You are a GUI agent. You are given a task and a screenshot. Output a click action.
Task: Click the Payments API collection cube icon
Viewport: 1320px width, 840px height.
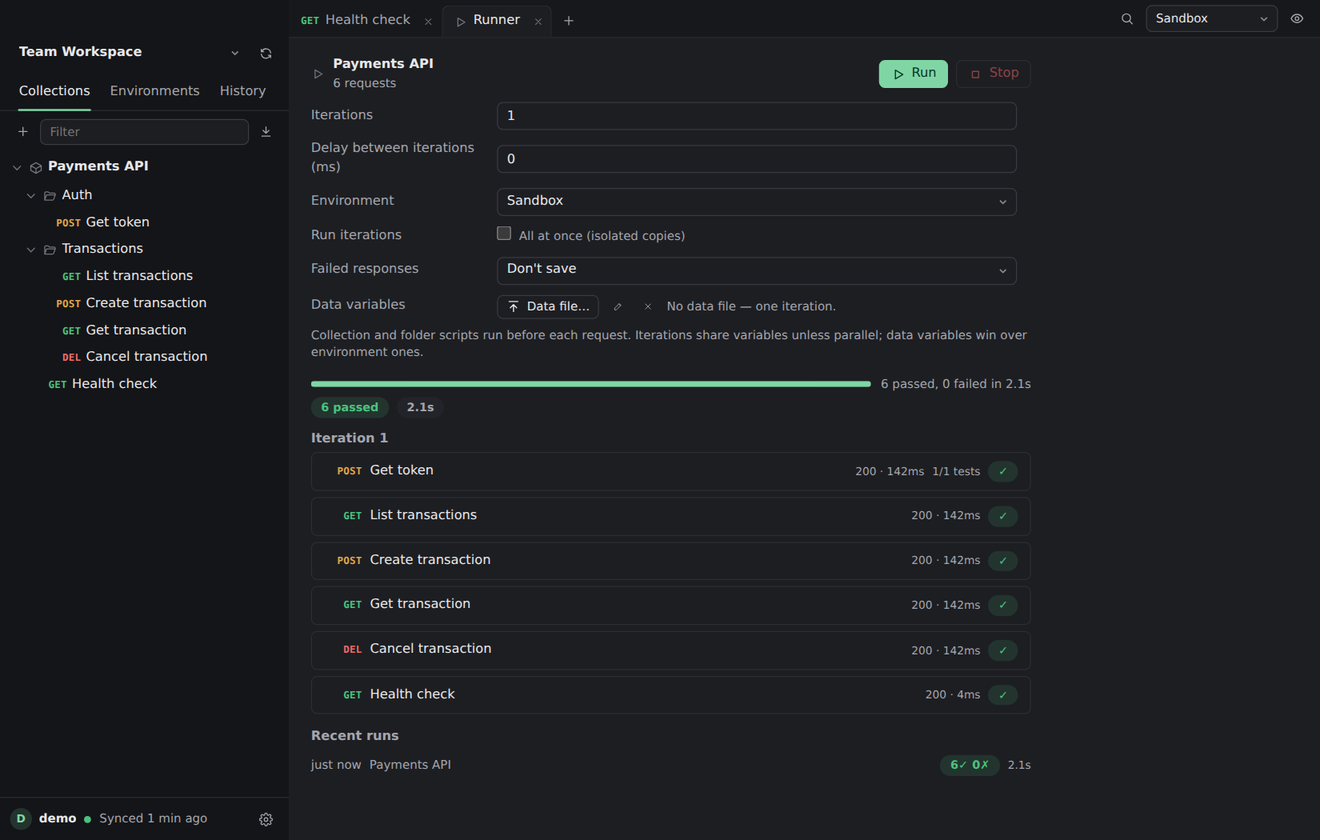click(36, 168)
